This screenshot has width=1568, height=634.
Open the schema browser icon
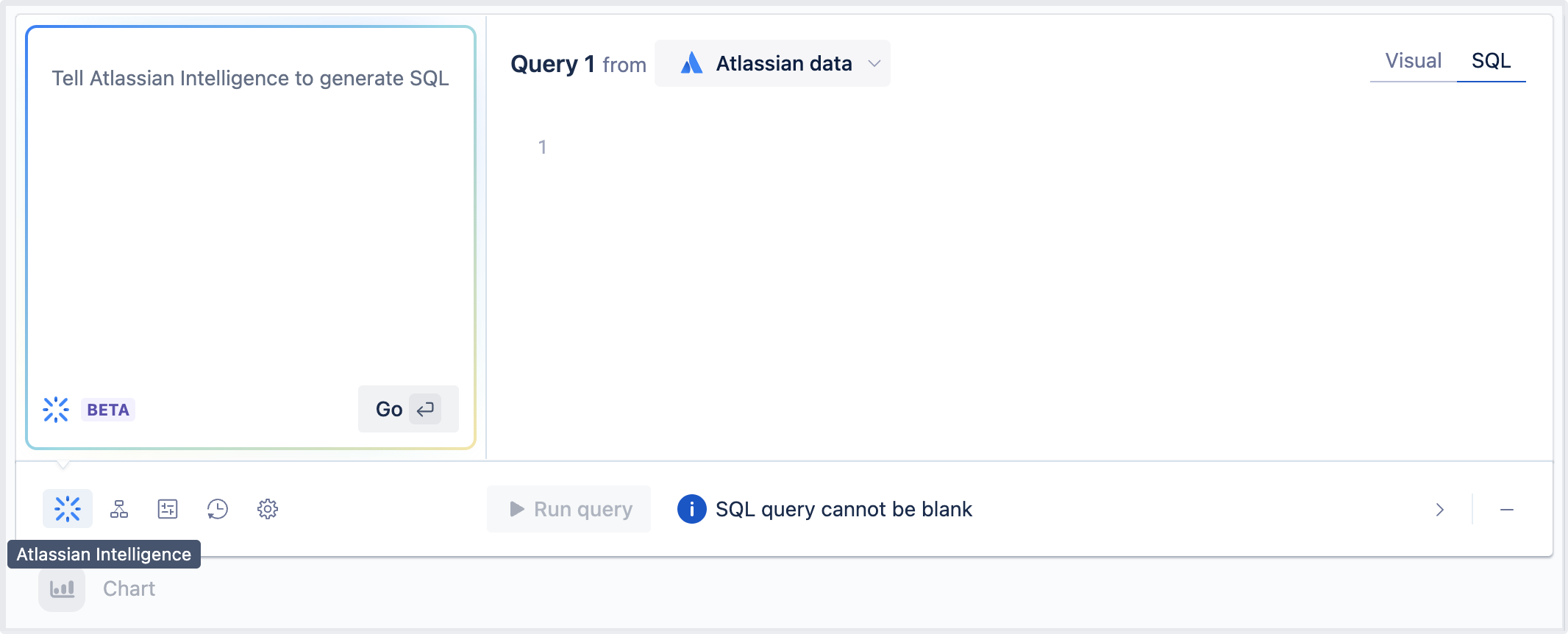[119, 509]
